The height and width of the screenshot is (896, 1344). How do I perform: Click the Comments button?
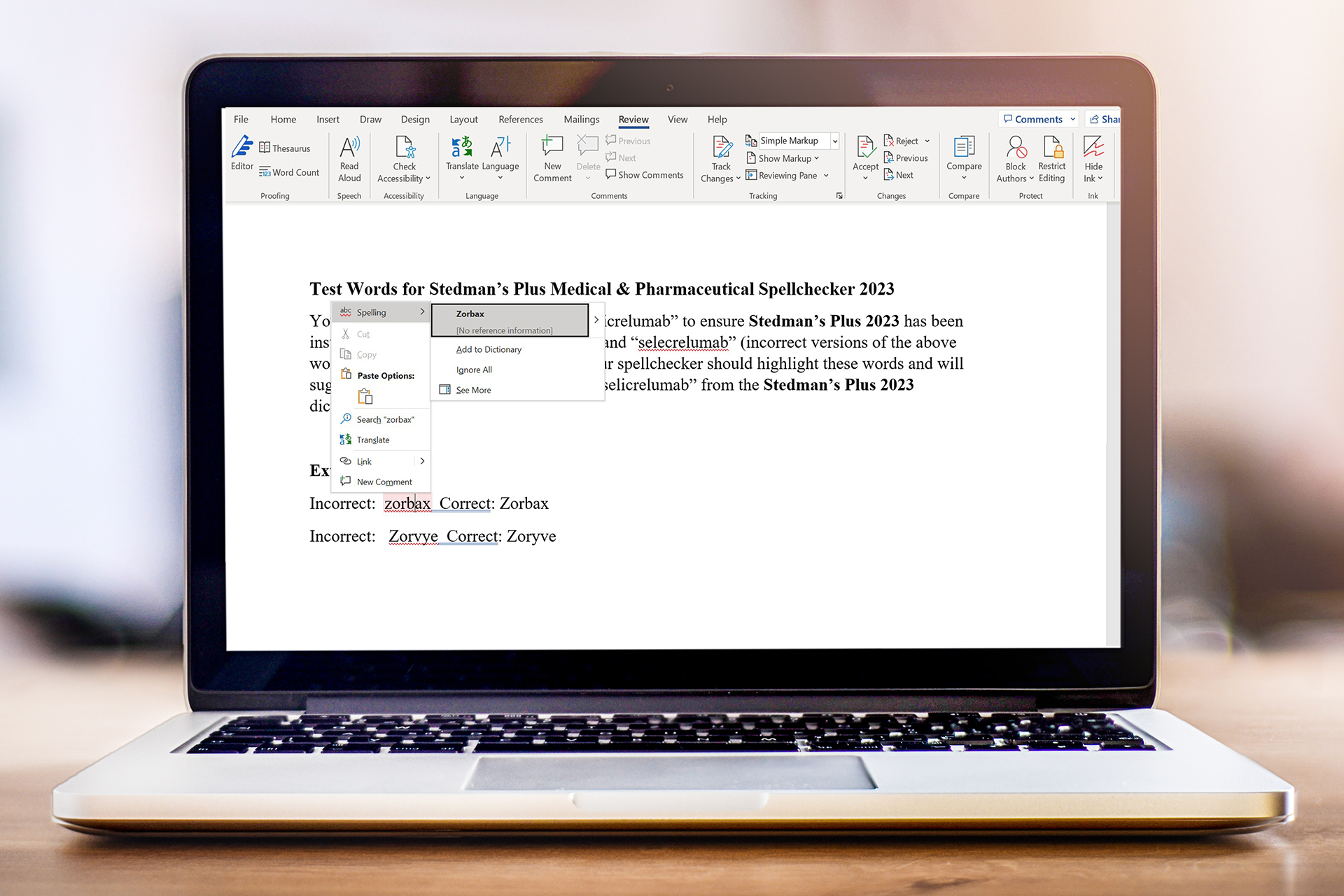tap(1032, 119)
